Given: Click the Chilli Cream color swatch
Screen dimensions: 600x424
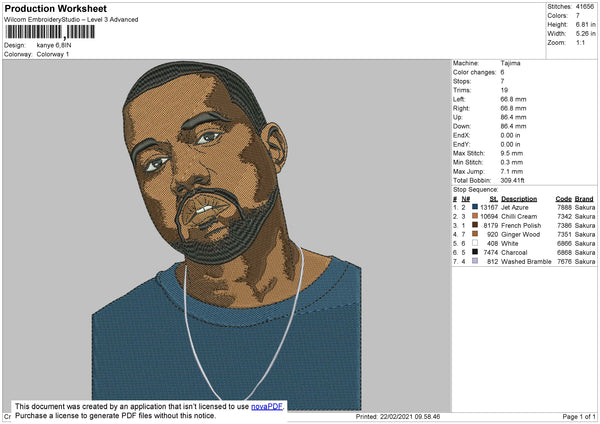Looking at the screenshot, I should pos(475,216).
